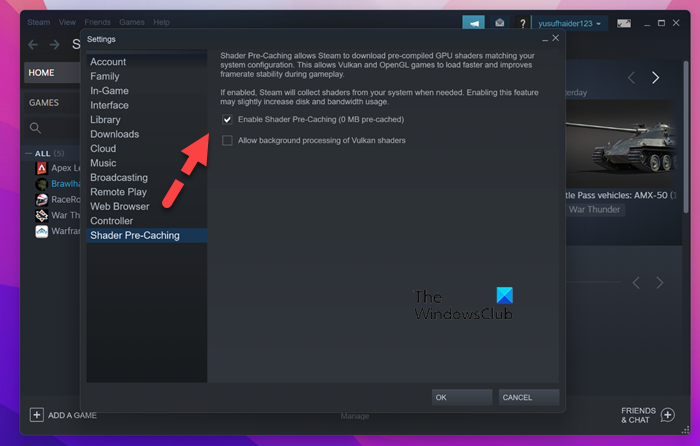Screen dimensions: 700x446
Task: Click the OK button in Settings
Action: point(462,397)
